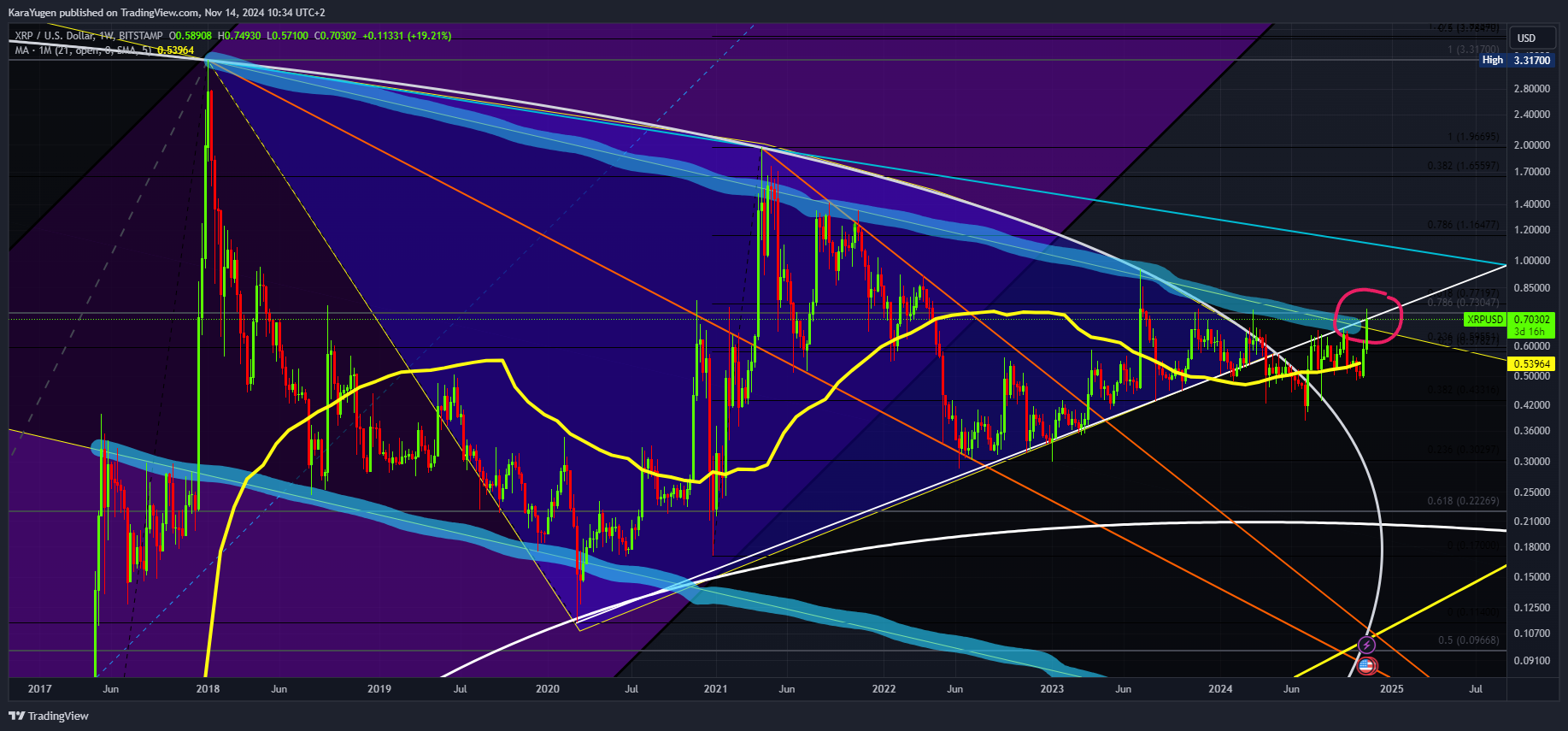
Task: Click the 0.85000 price scale label
Action: (x=1531, y=287)
